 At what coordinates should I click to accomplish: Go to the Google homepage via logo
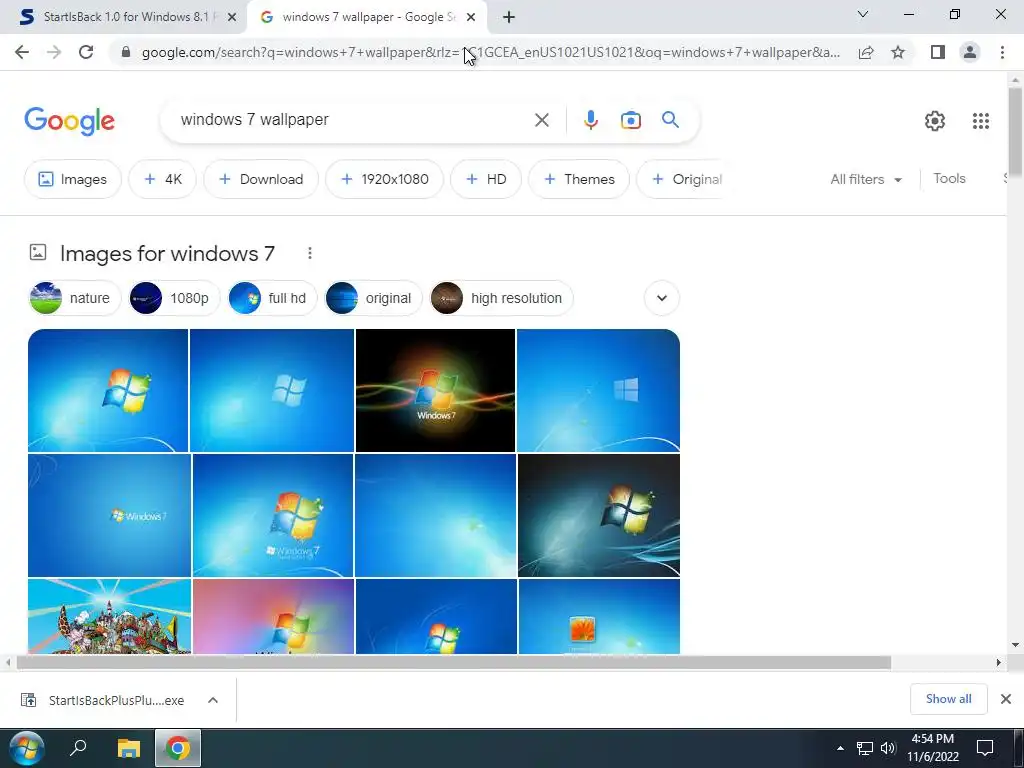(70, 121)
